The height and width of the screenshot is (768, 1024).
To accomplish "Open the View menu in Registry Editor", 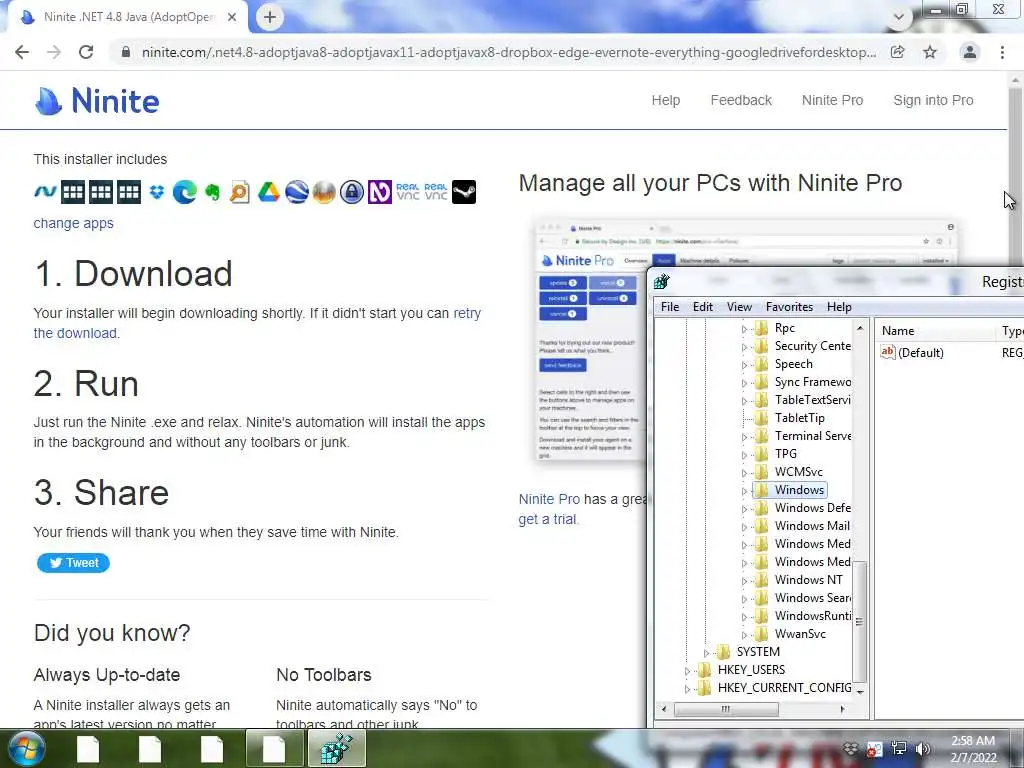I will coord(739,307).
